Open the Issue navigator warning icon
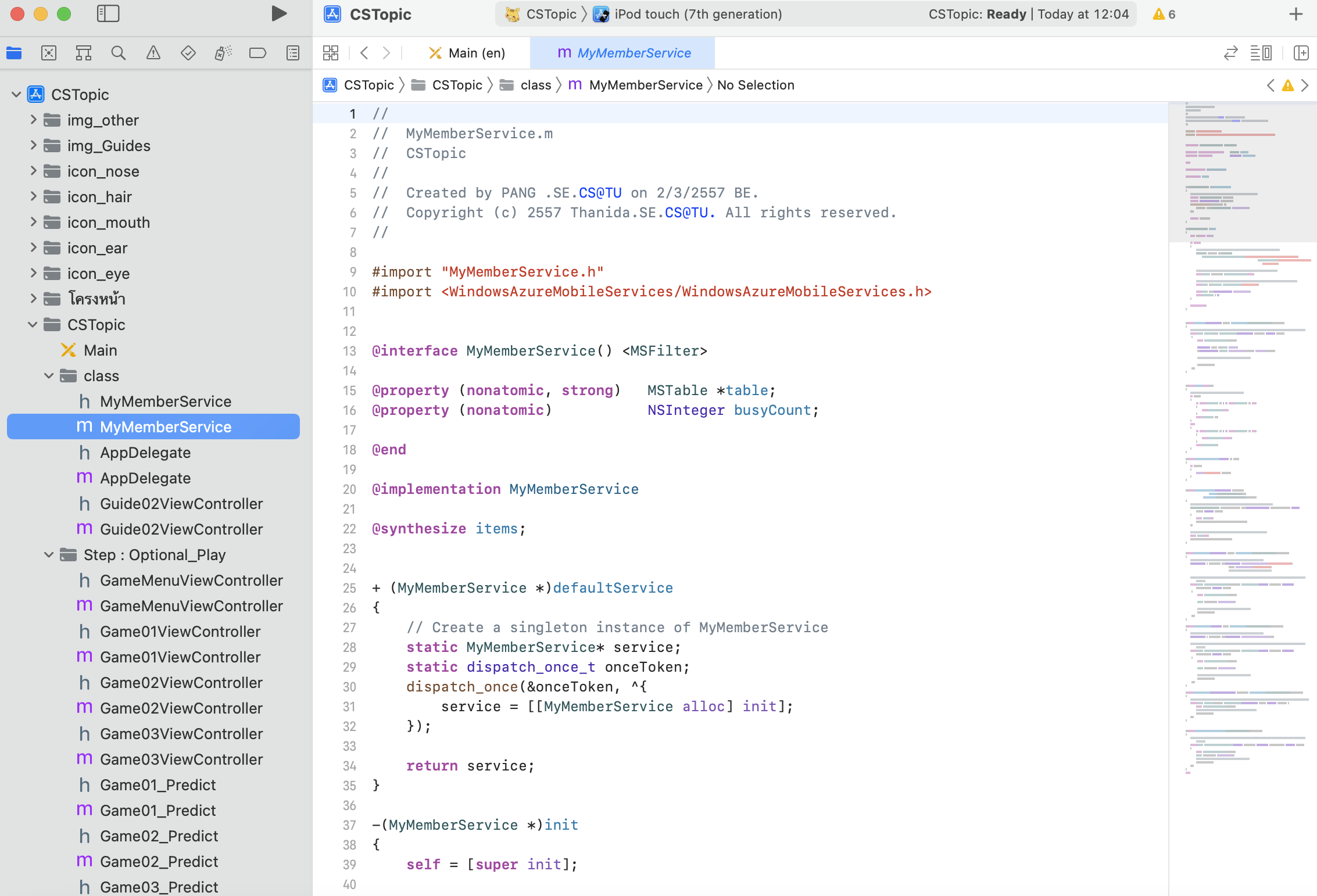The width and height of the screenshot is (1317, 896). [x=153, y=53]
